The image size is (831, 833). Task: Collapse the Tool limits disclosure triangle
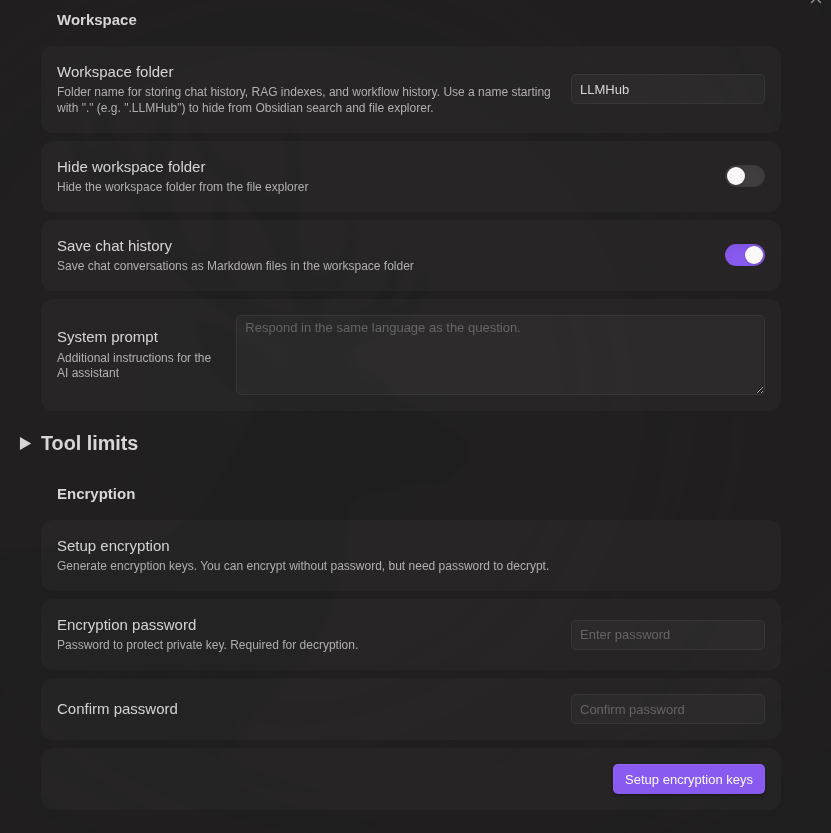click(x=26, y=443)
